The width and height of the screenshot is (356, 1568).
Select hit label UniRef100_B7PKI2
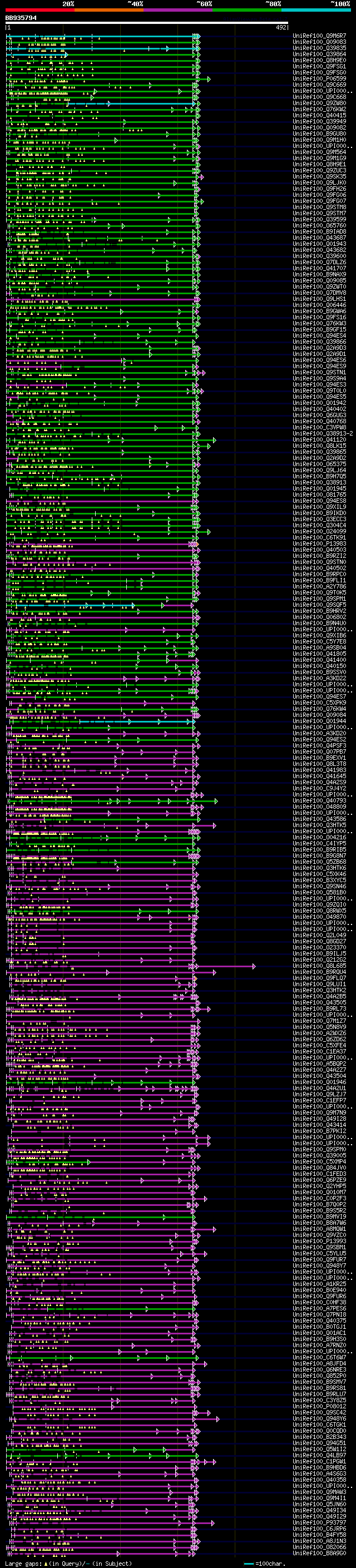(319, 1131)
